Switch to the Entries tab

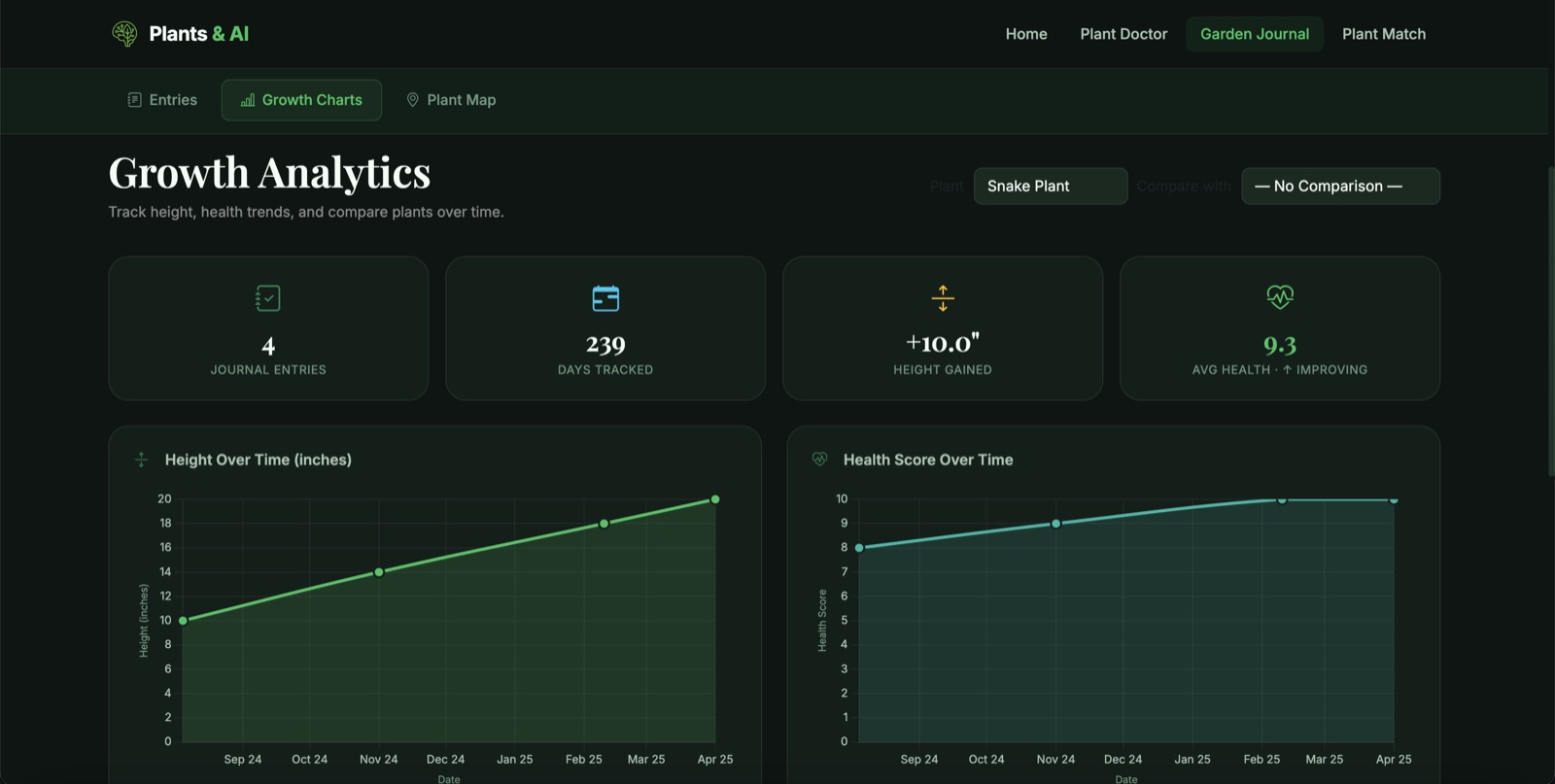162,100
